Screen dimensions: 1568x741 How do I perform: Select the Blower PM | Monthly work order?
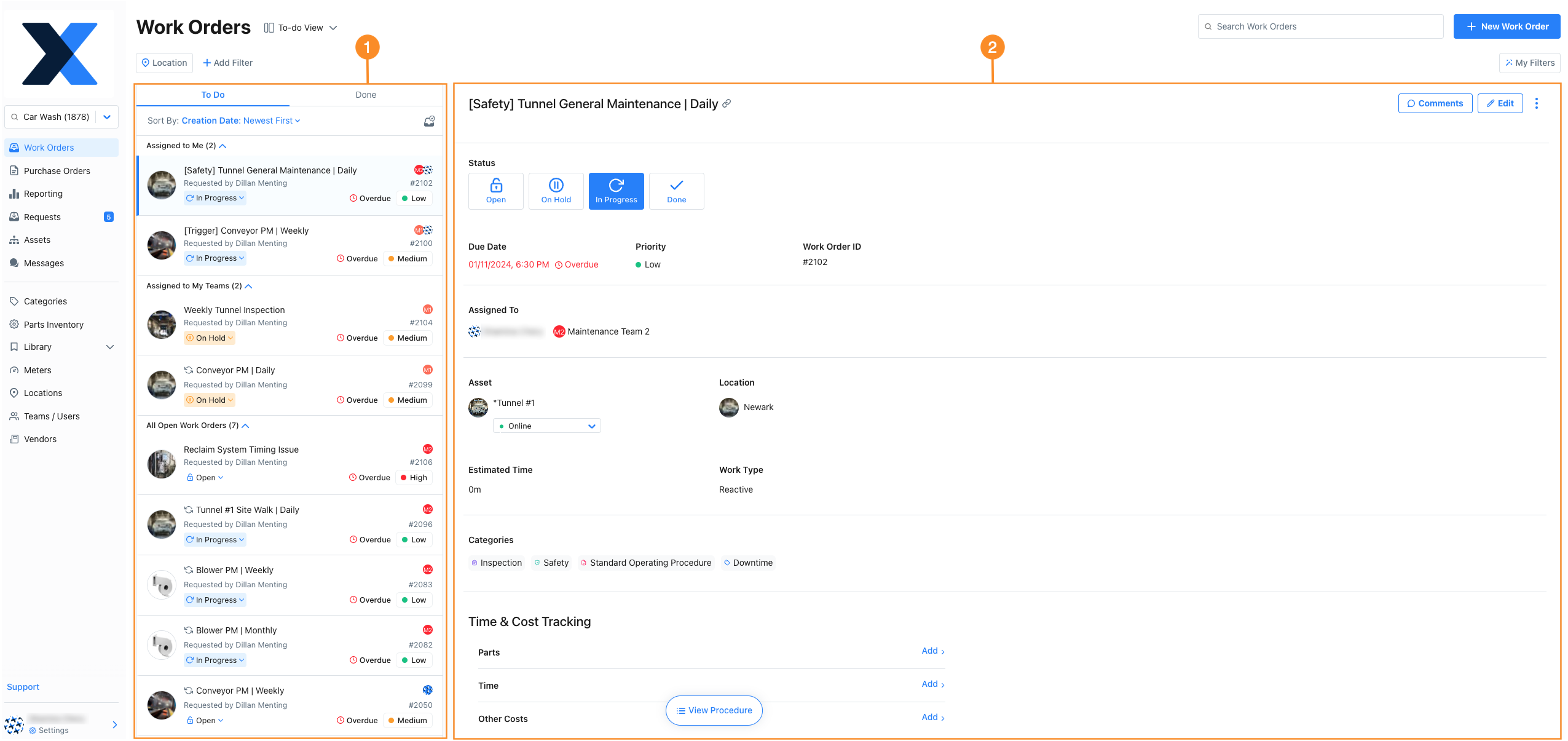tap(290, 646)
